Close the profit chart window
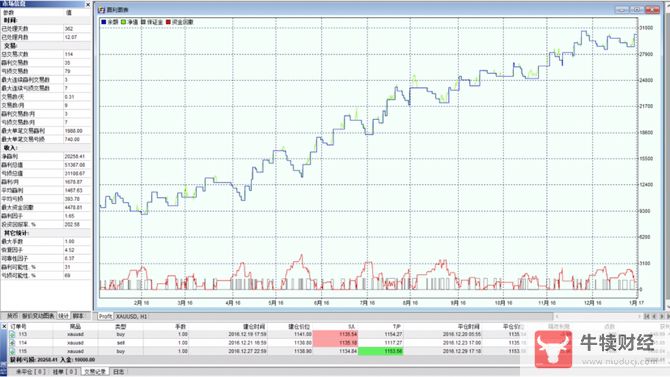The image size is (670, 377). coord(652,9)
